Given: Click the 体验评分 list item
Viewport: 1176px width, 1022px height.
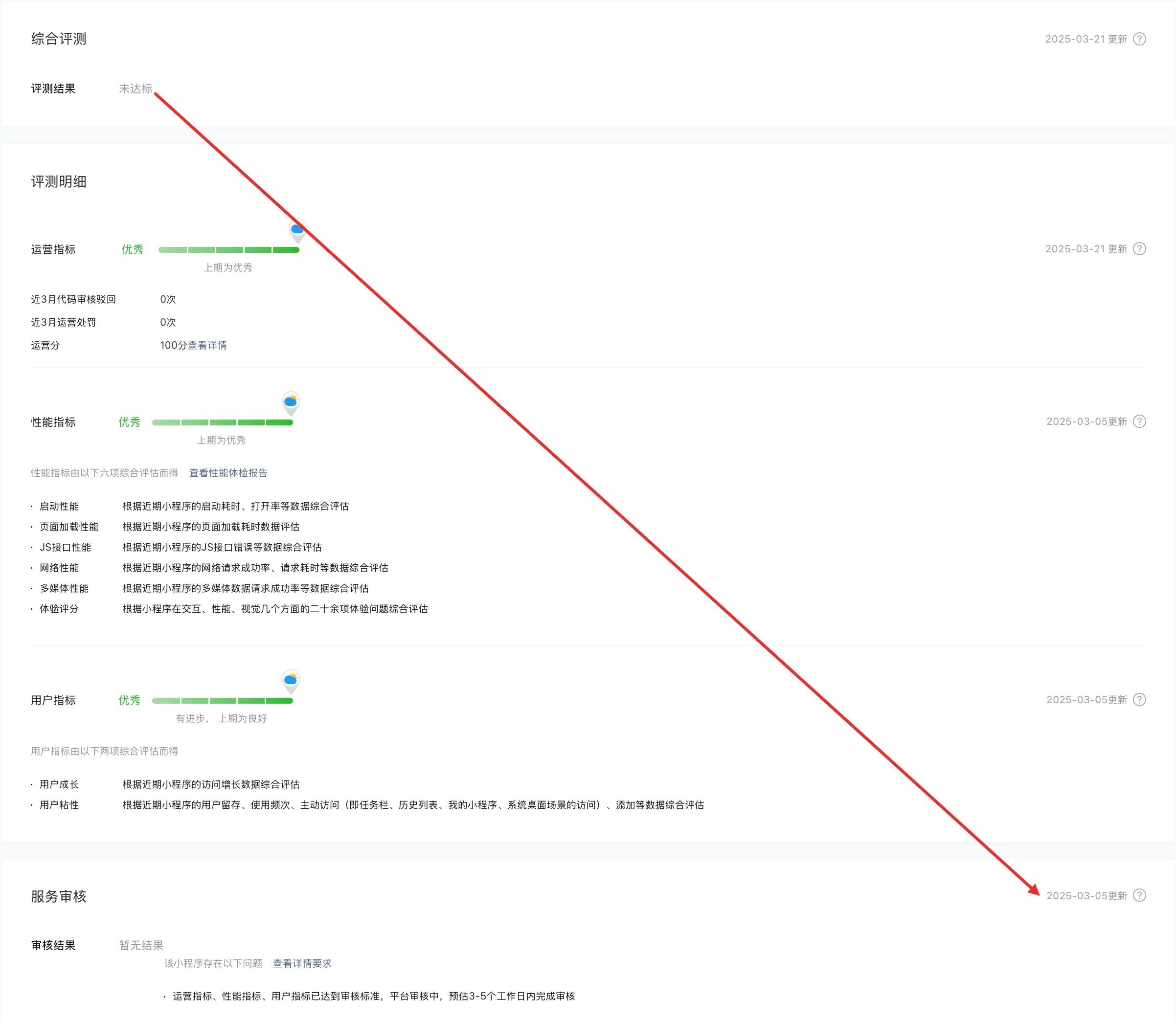Looking at the screenshot, I should [59, 609].
